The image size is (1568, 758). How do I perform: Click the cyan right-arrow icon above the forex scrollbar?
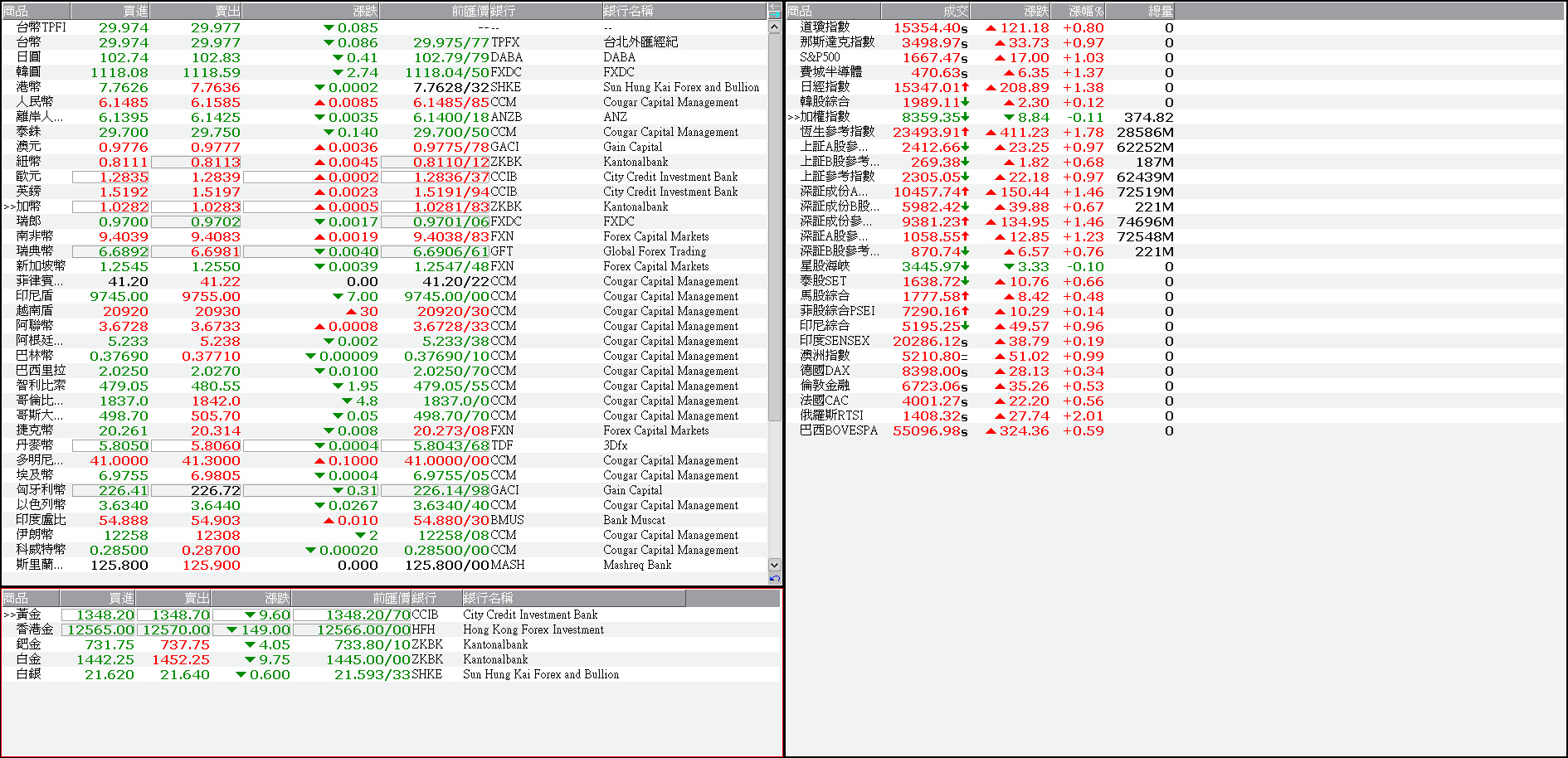775,15
